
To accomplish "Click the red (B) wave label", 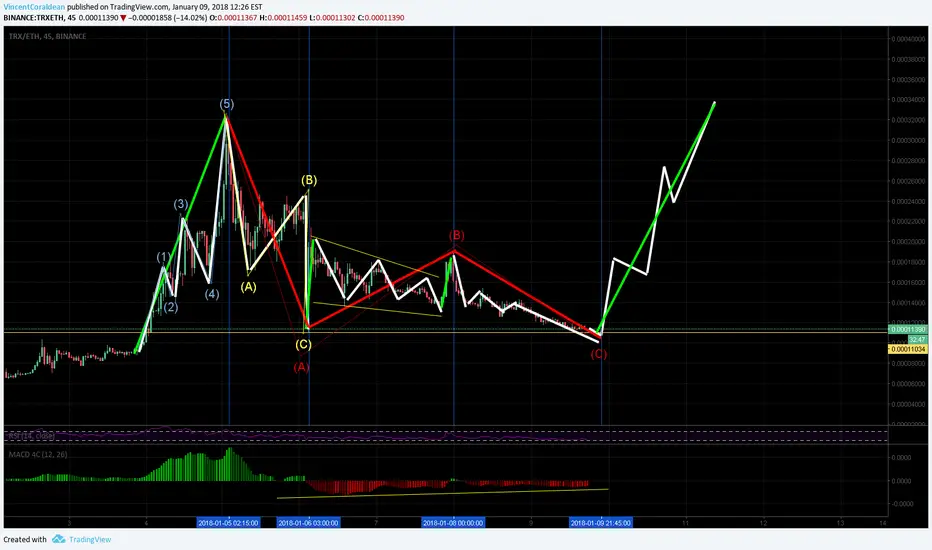I will (x=456, y=235).
